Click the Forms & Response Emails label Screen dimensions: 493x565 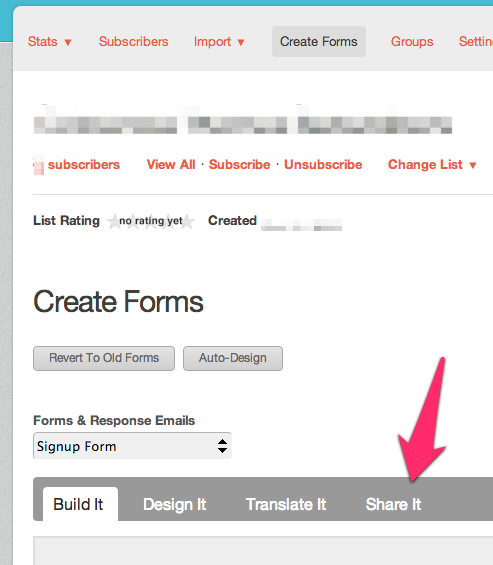click(114, 421)
